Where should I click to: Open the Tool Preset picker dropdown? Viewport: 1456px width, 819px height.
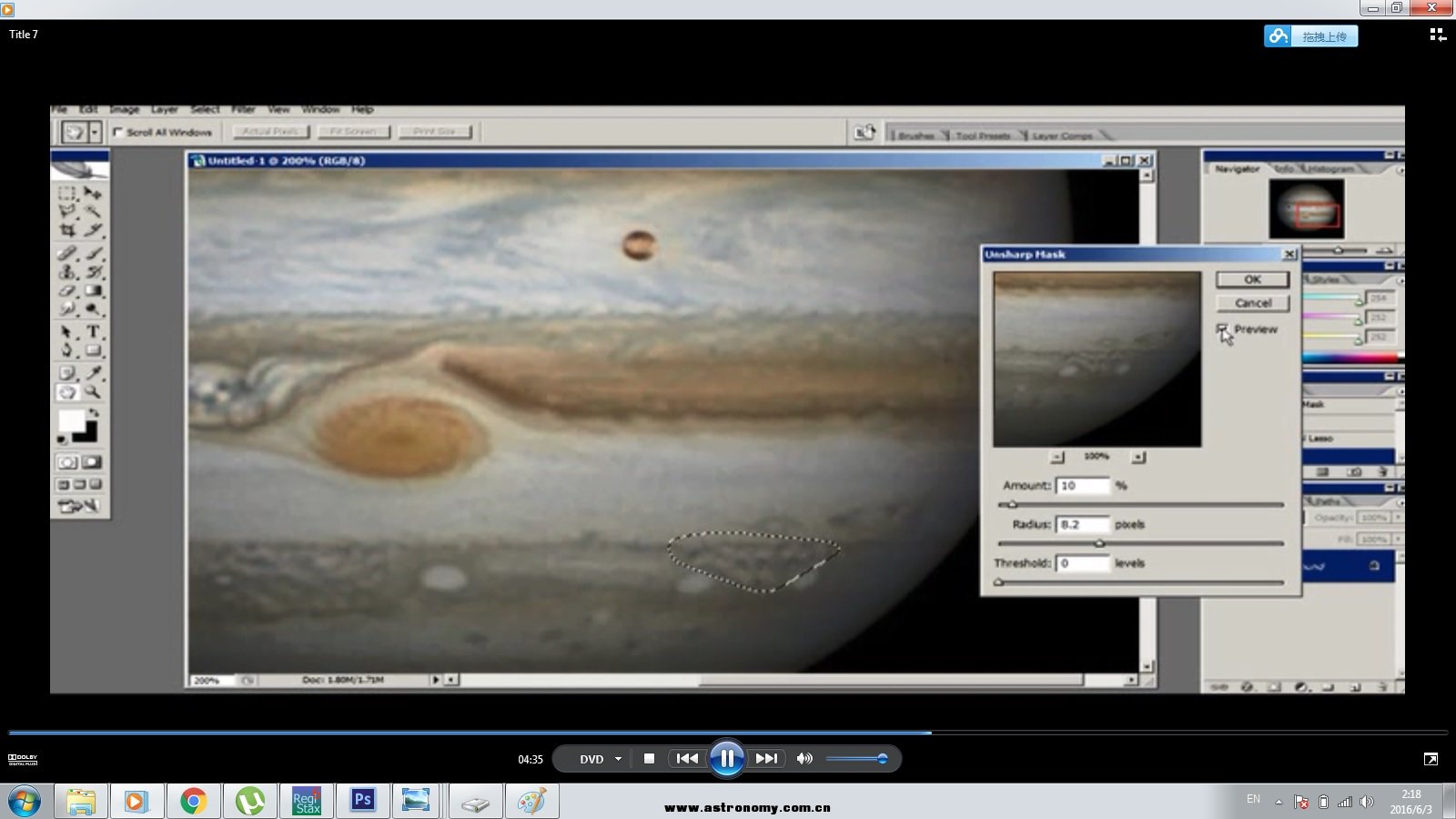tap(95, 132)
